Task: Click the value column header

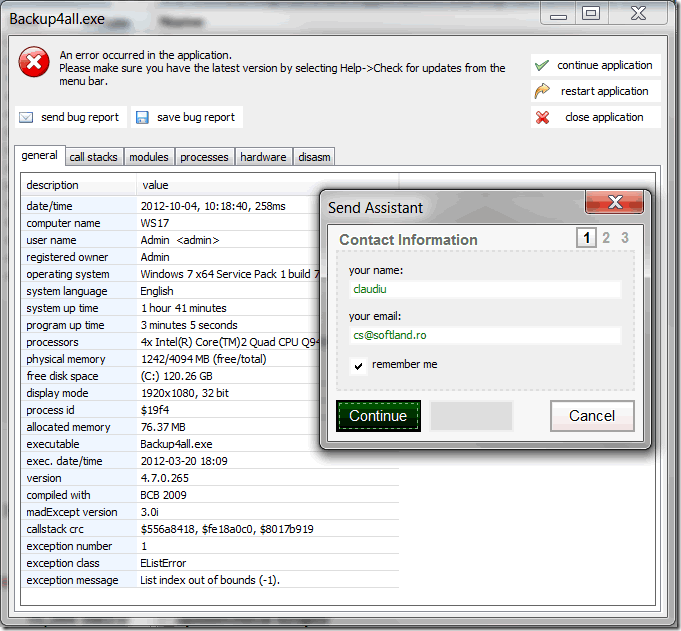Action: [268, 185]
